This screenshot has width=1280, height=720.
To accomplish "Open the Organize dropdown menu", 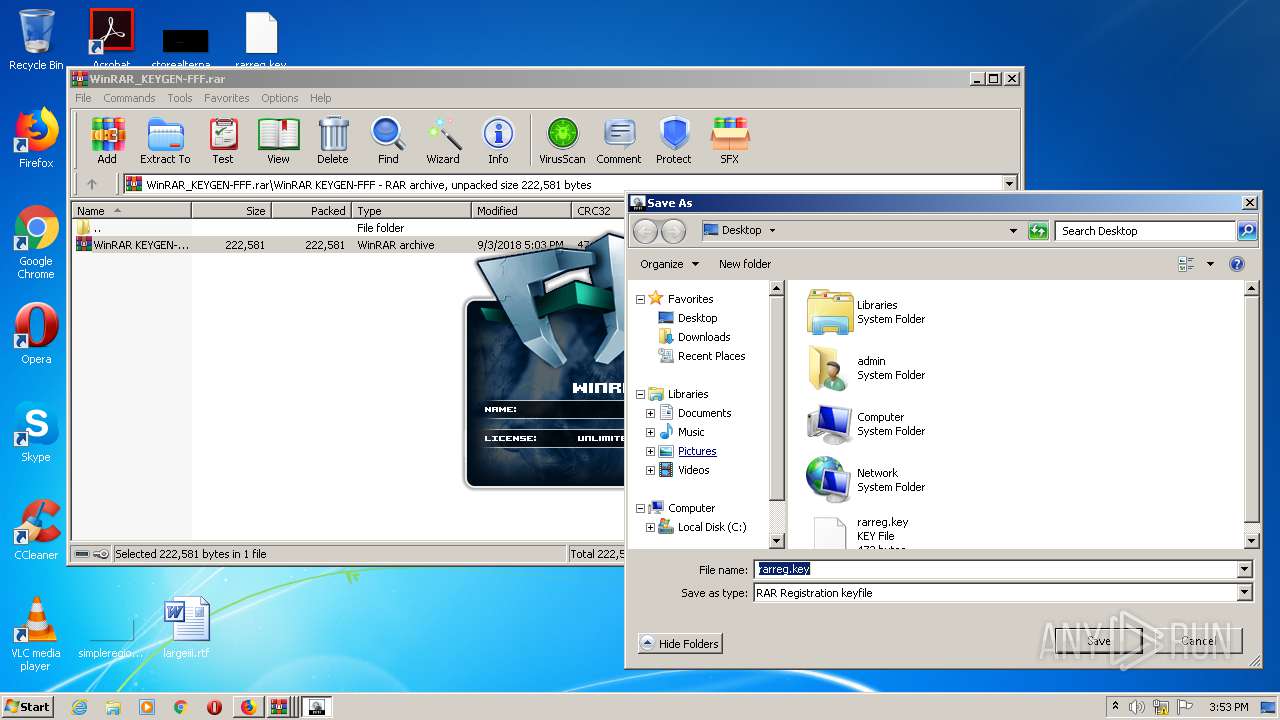I will tap(669, 264).
